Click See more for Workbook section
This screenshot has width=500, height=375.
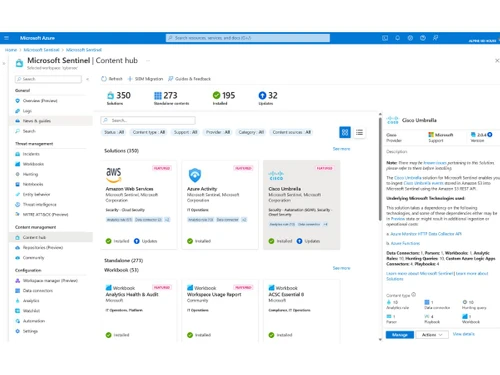(341, 268)
